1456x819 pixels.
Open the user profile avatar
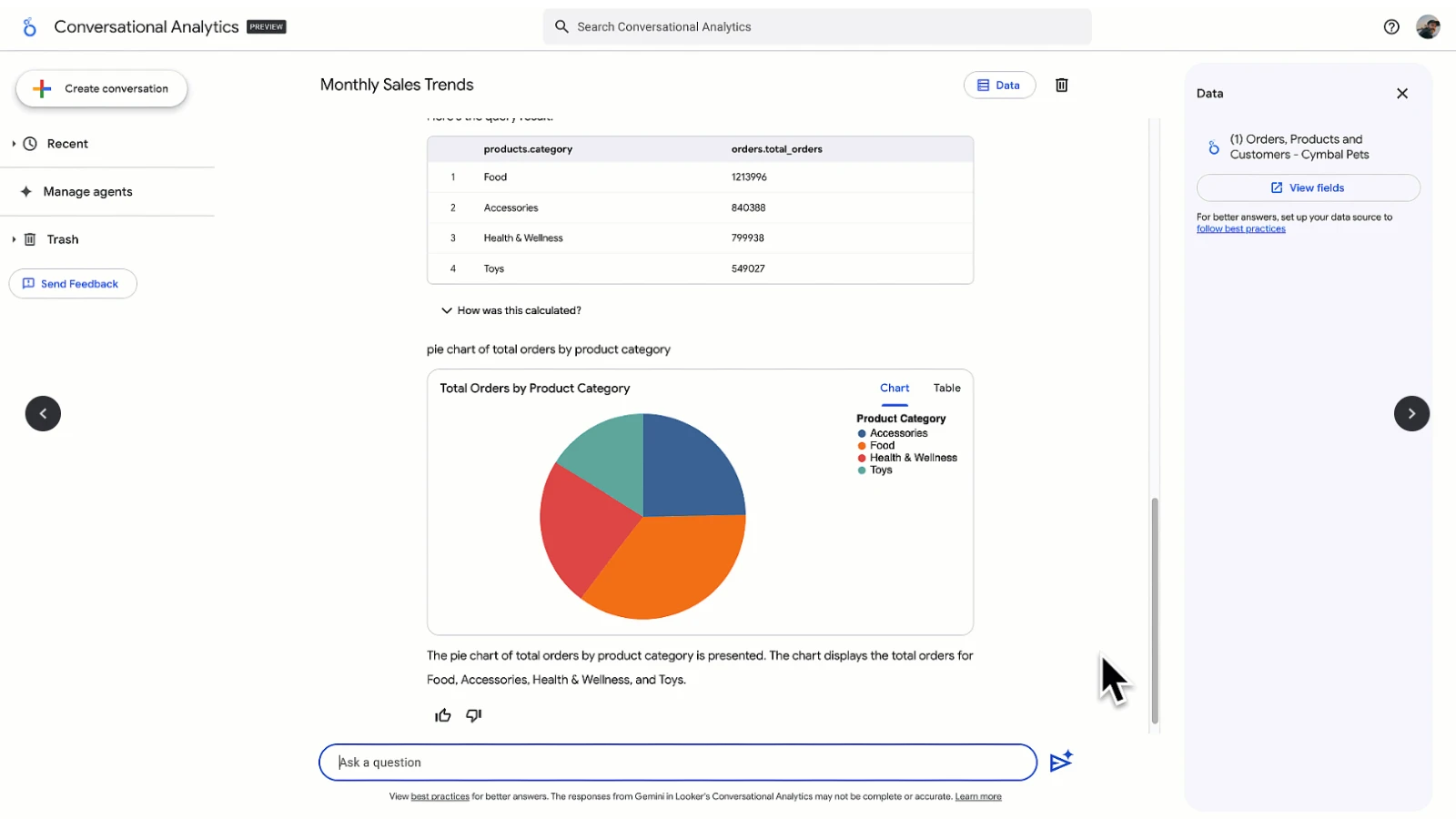(1428, 27)
